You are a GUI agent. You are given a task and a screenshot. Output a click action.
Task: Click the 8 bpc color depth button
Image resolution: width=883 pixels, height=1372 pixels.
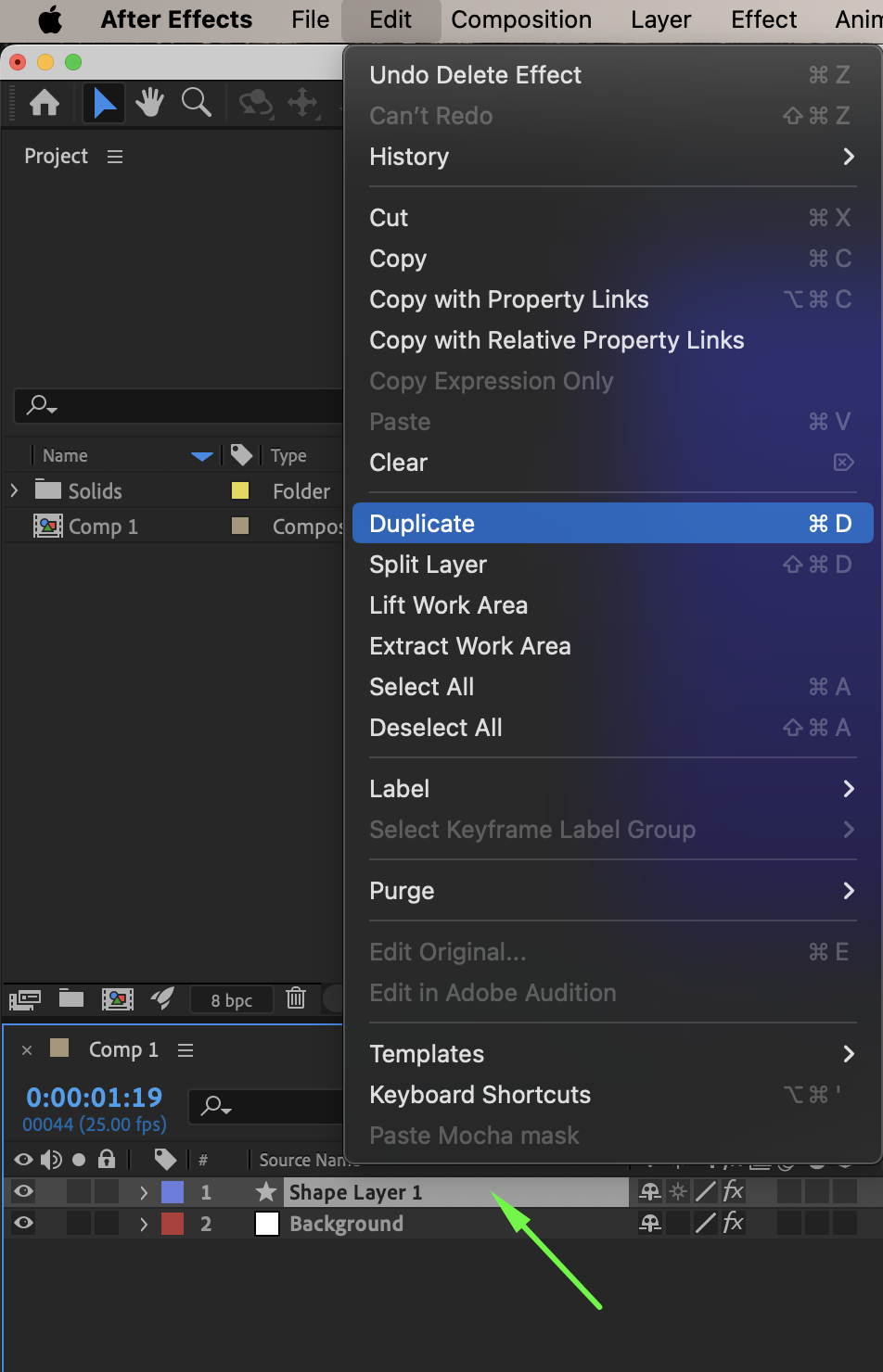pyautogui.click(x=232, y=999)
